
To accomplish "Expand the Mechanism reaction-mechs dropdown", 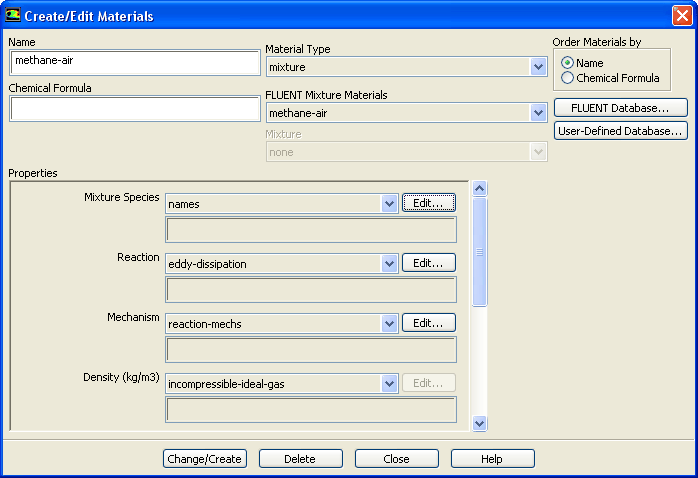I will [x=390, y=324].
